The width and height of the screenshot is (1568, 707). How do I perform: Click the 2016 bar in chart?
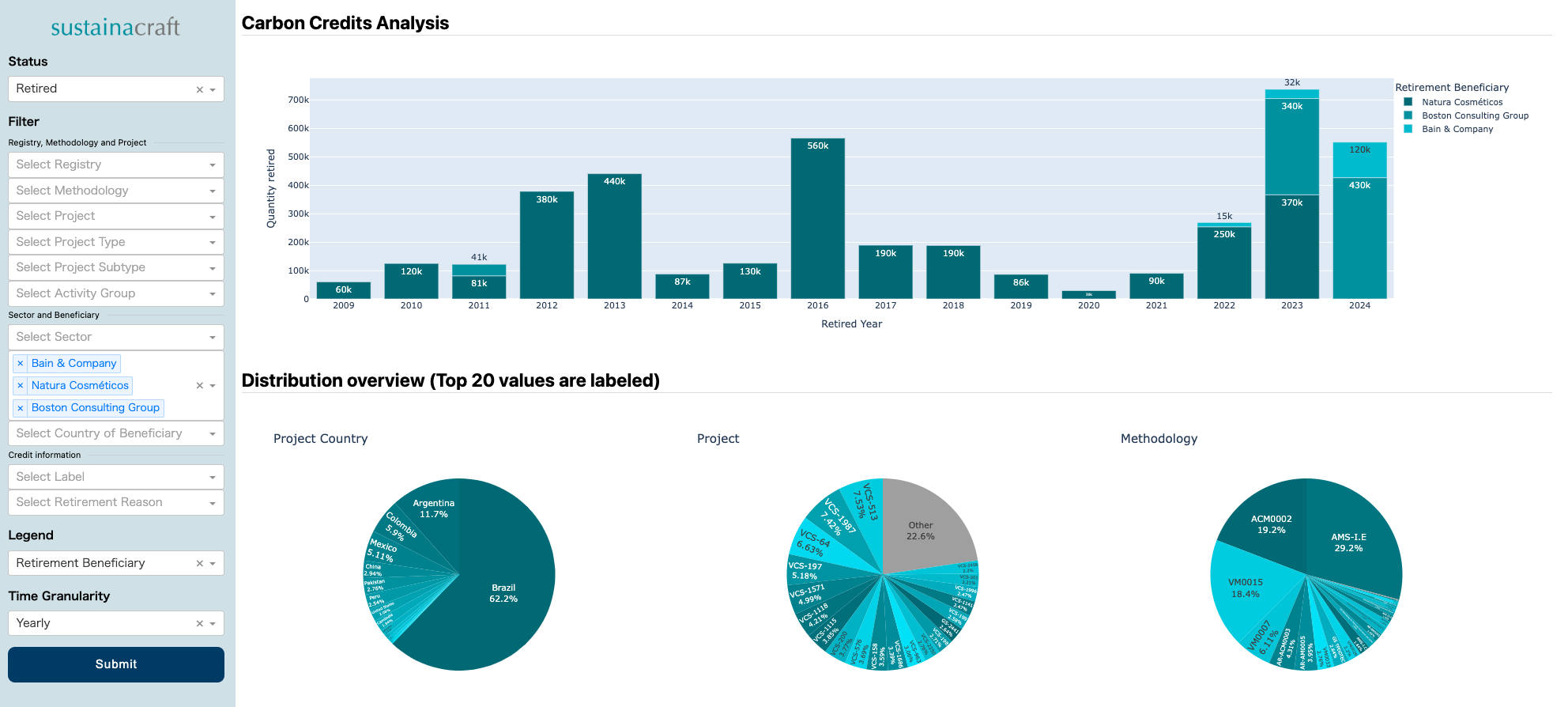[x=817, y=221]
